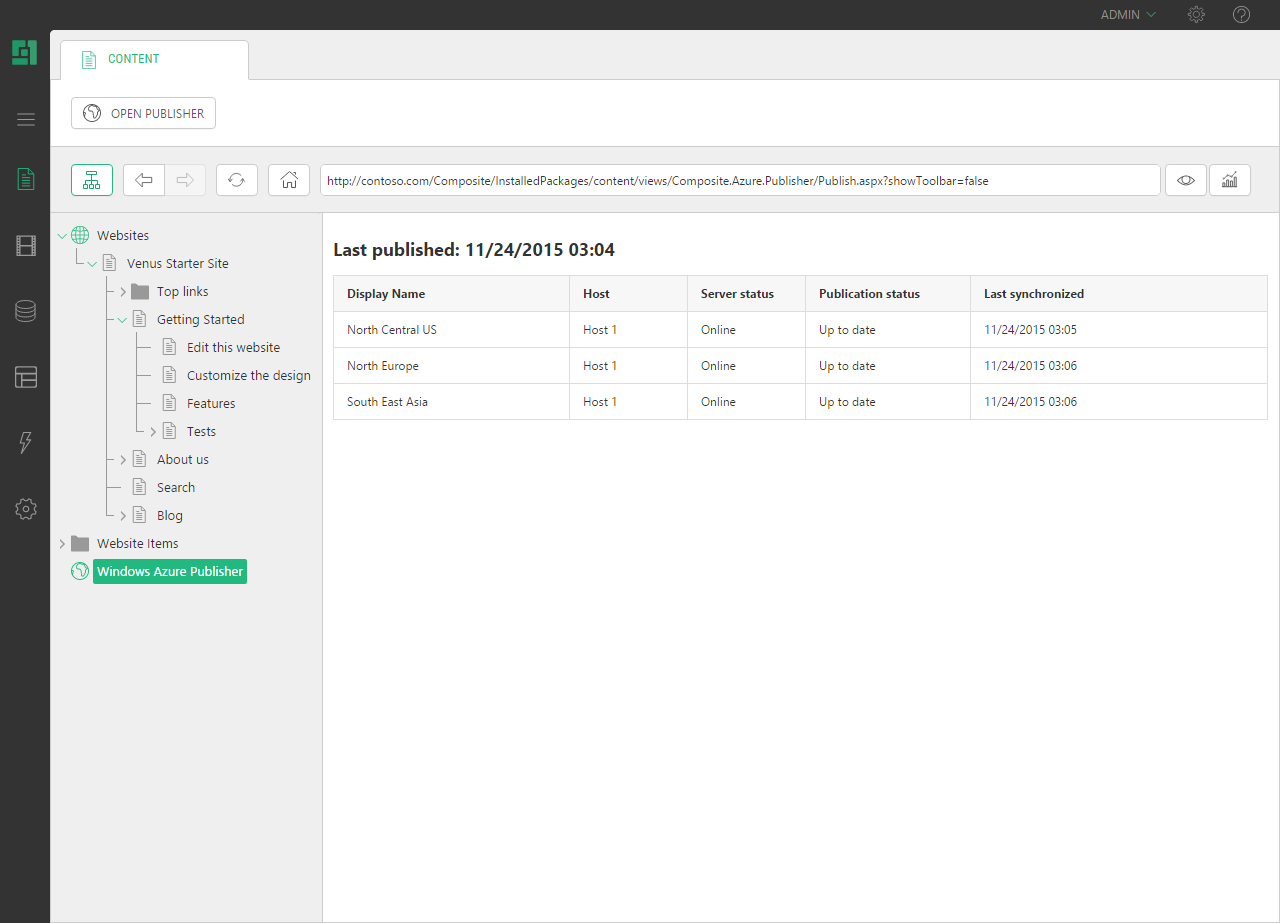Expand the Top links folder

click(122, 291)
